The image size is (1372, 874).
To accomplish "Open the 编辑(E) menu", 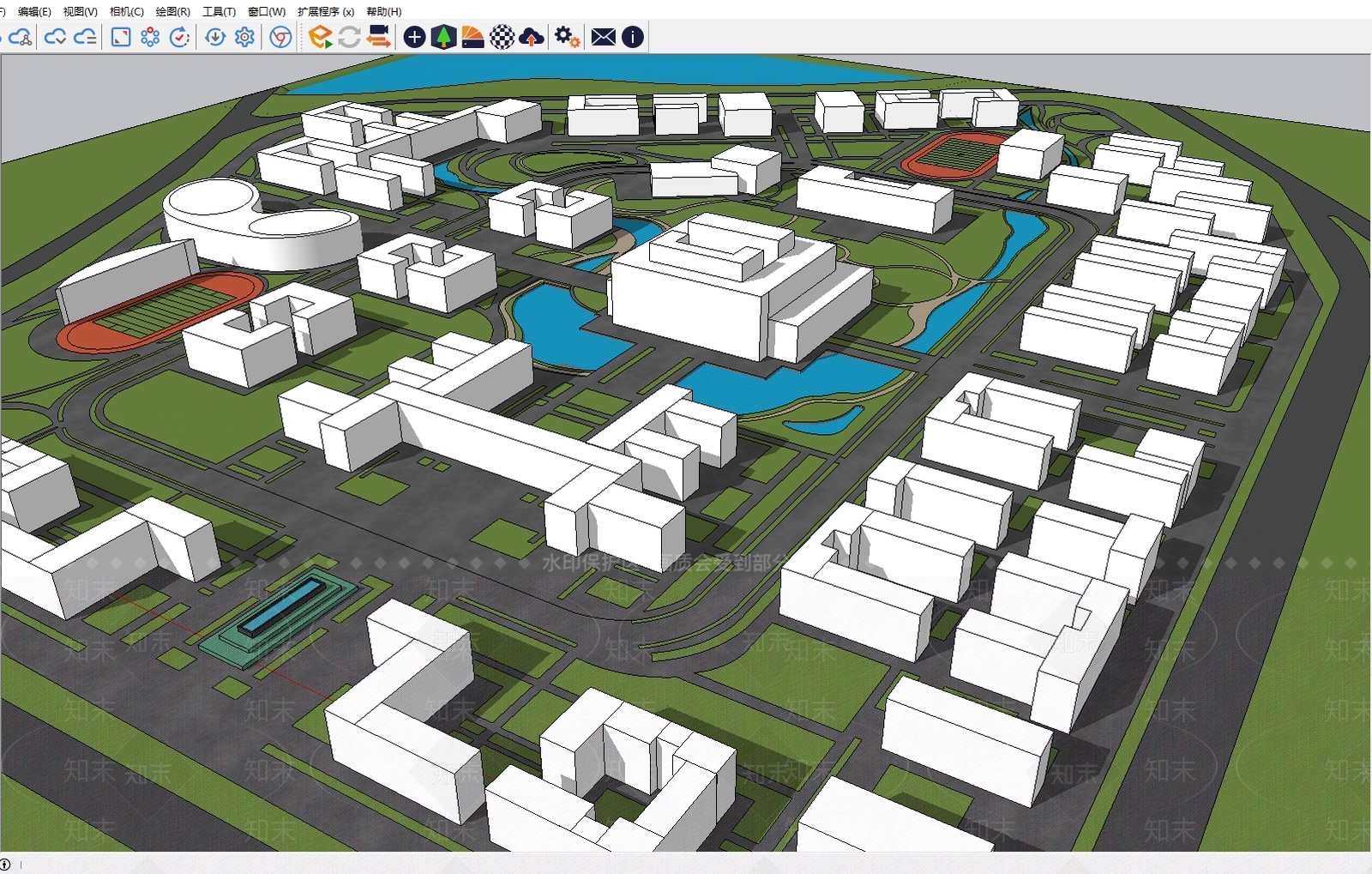I will (34, 12).
